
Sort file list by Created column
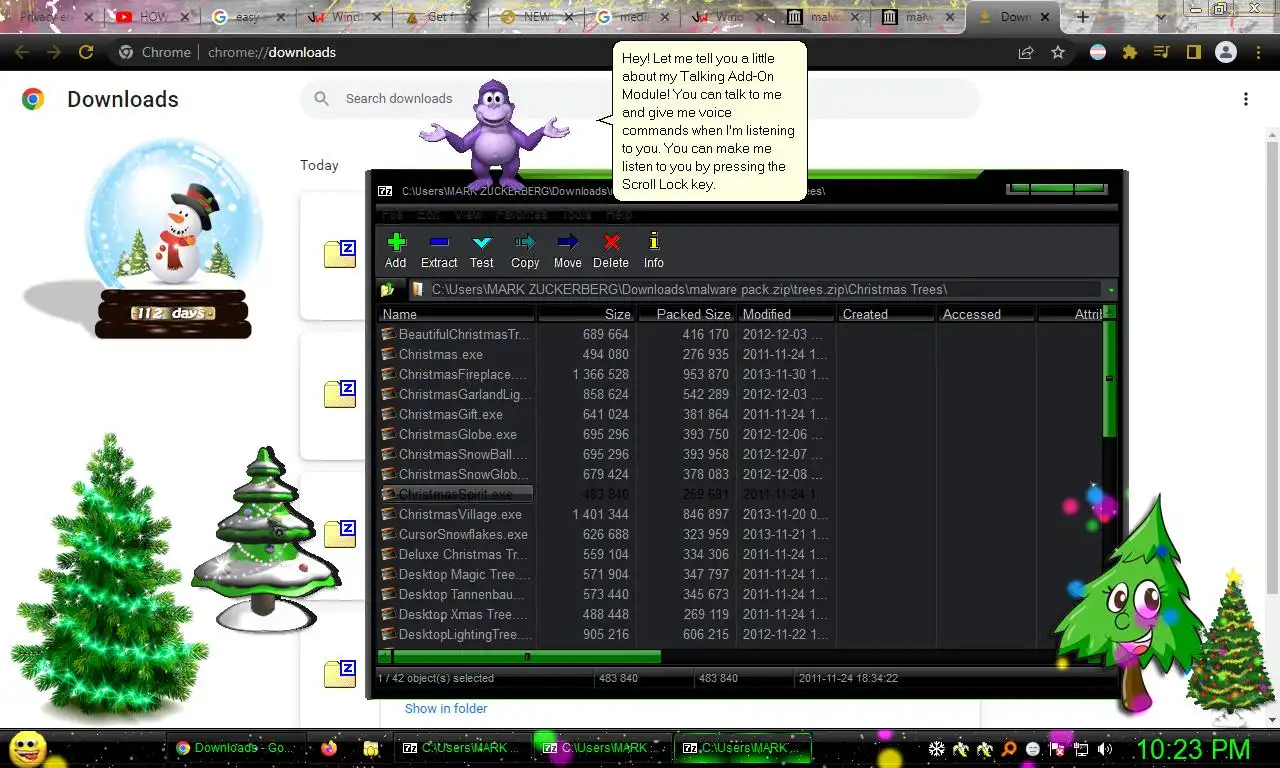pyautogui.click(x=886, y=314)
